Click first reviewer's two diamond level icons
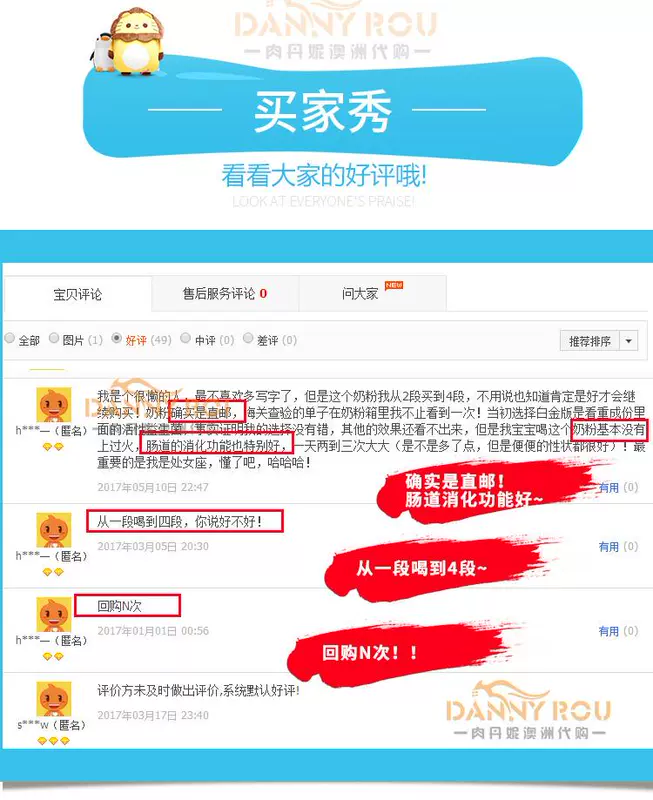Viewport: 653px width, 800px height. tap(53, 447)
